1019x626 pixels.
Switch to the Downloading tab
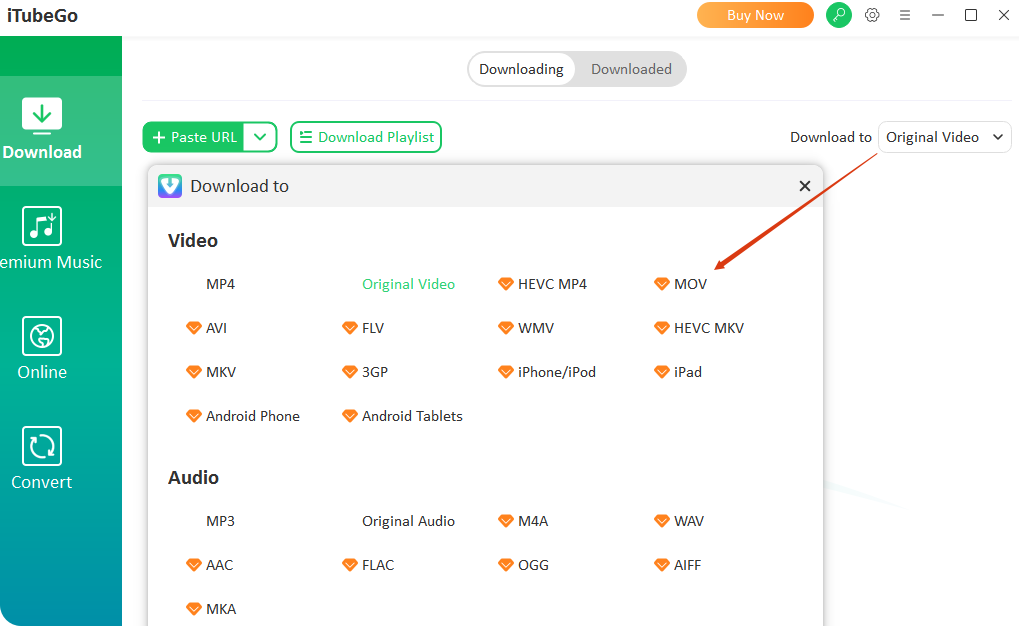pyautogui.click(x=521, y=69)
